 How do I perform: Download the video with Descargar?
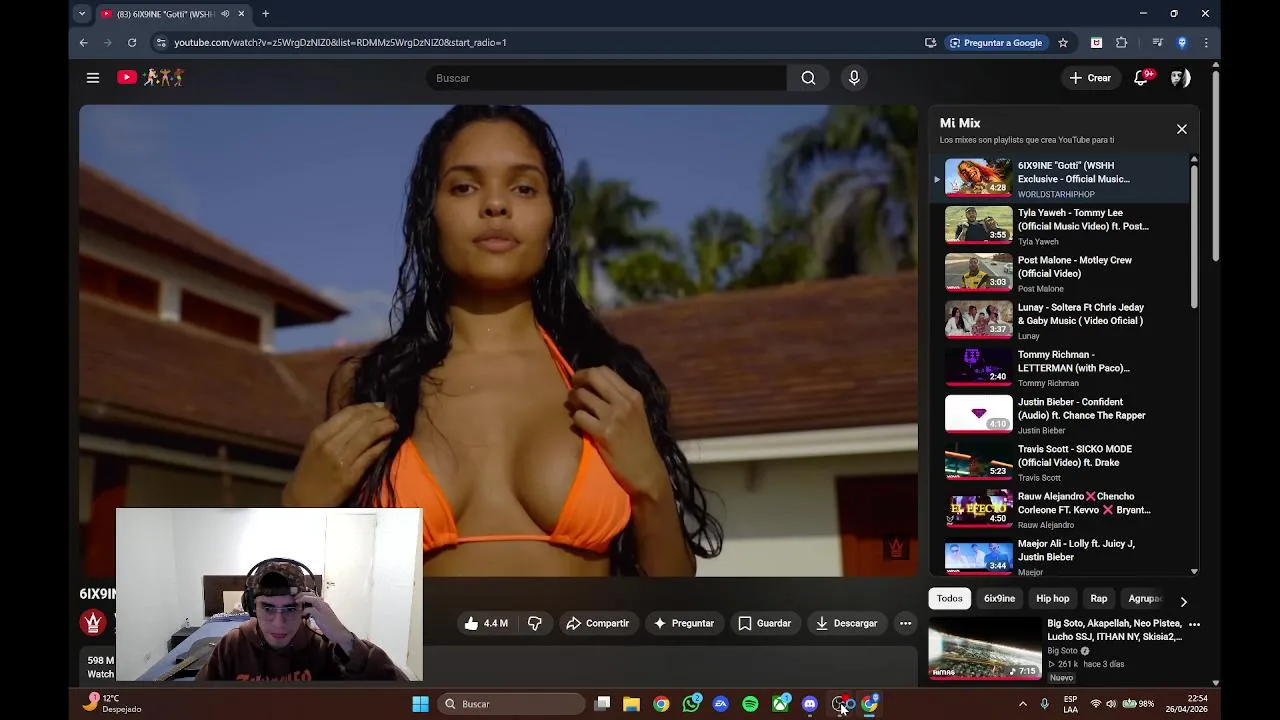[x=846, y=623]
